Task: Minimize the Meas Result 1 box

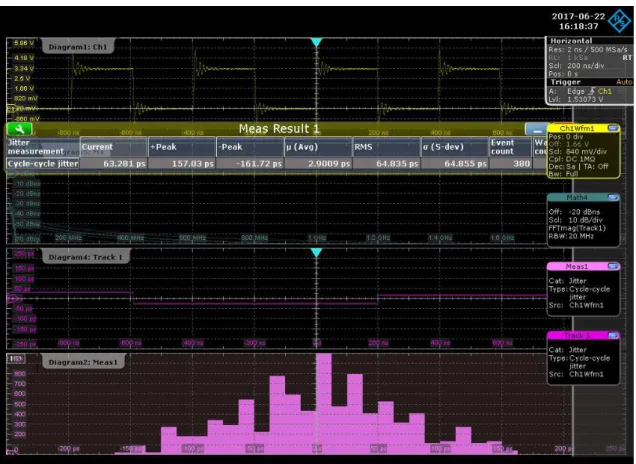Action: click(537, 129)
